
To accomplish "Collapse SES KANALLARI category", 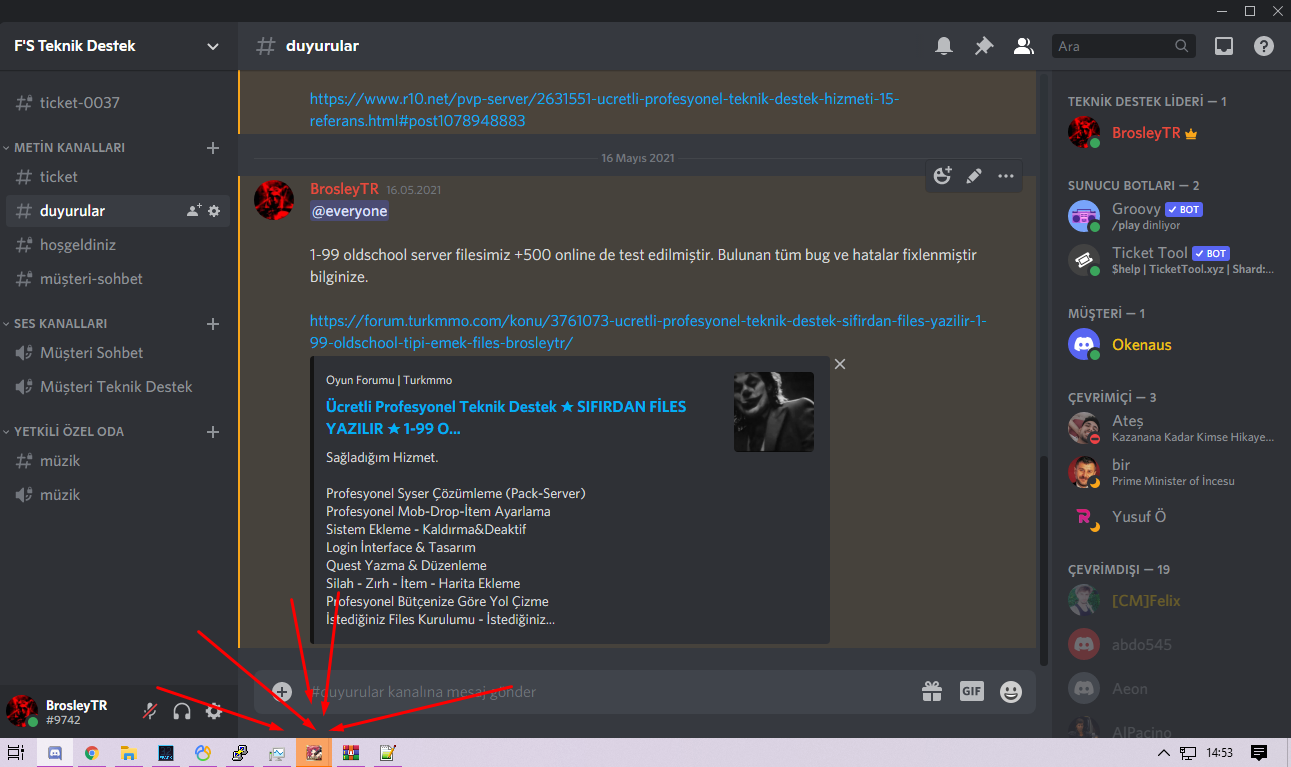I will pos(56,324).
